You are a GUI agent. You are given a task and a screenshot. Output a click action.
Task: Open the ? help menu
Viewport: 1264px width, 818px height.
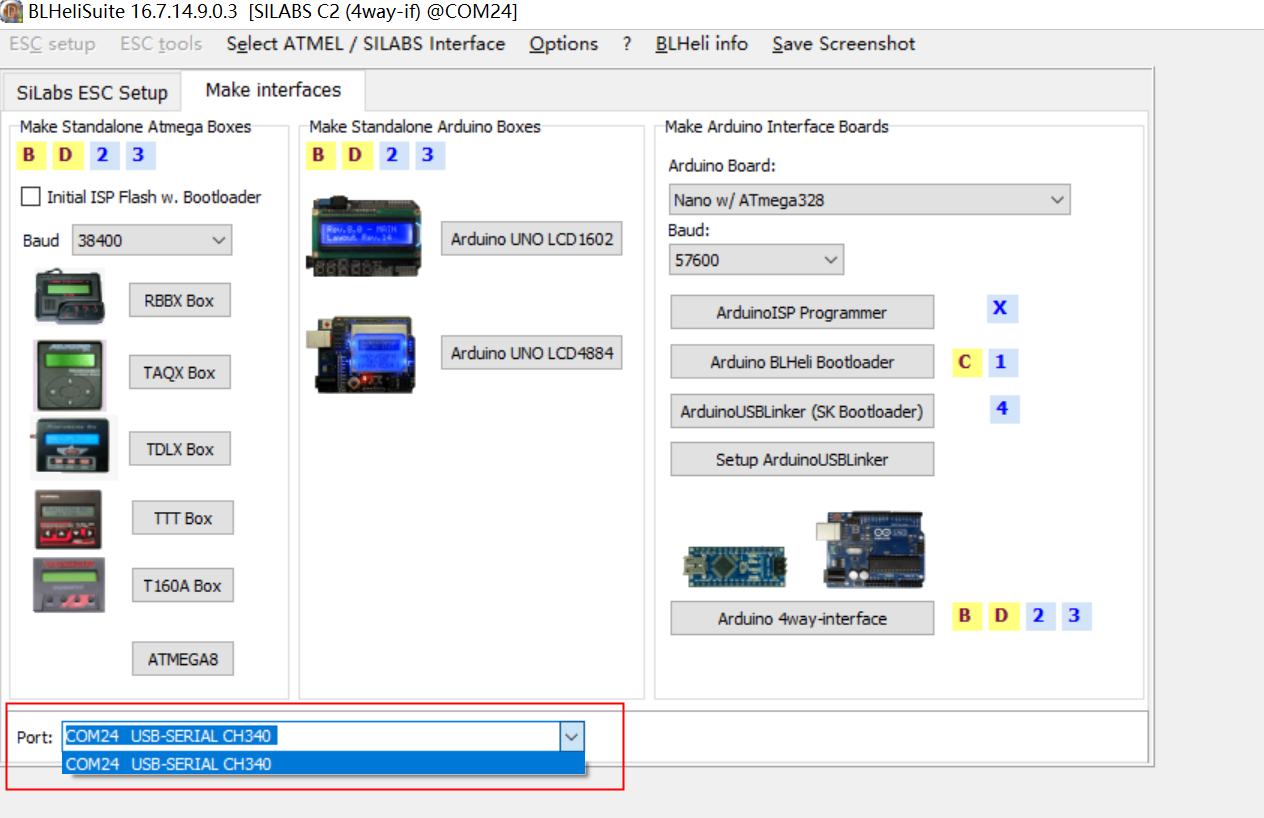click(x=627, y=44)
